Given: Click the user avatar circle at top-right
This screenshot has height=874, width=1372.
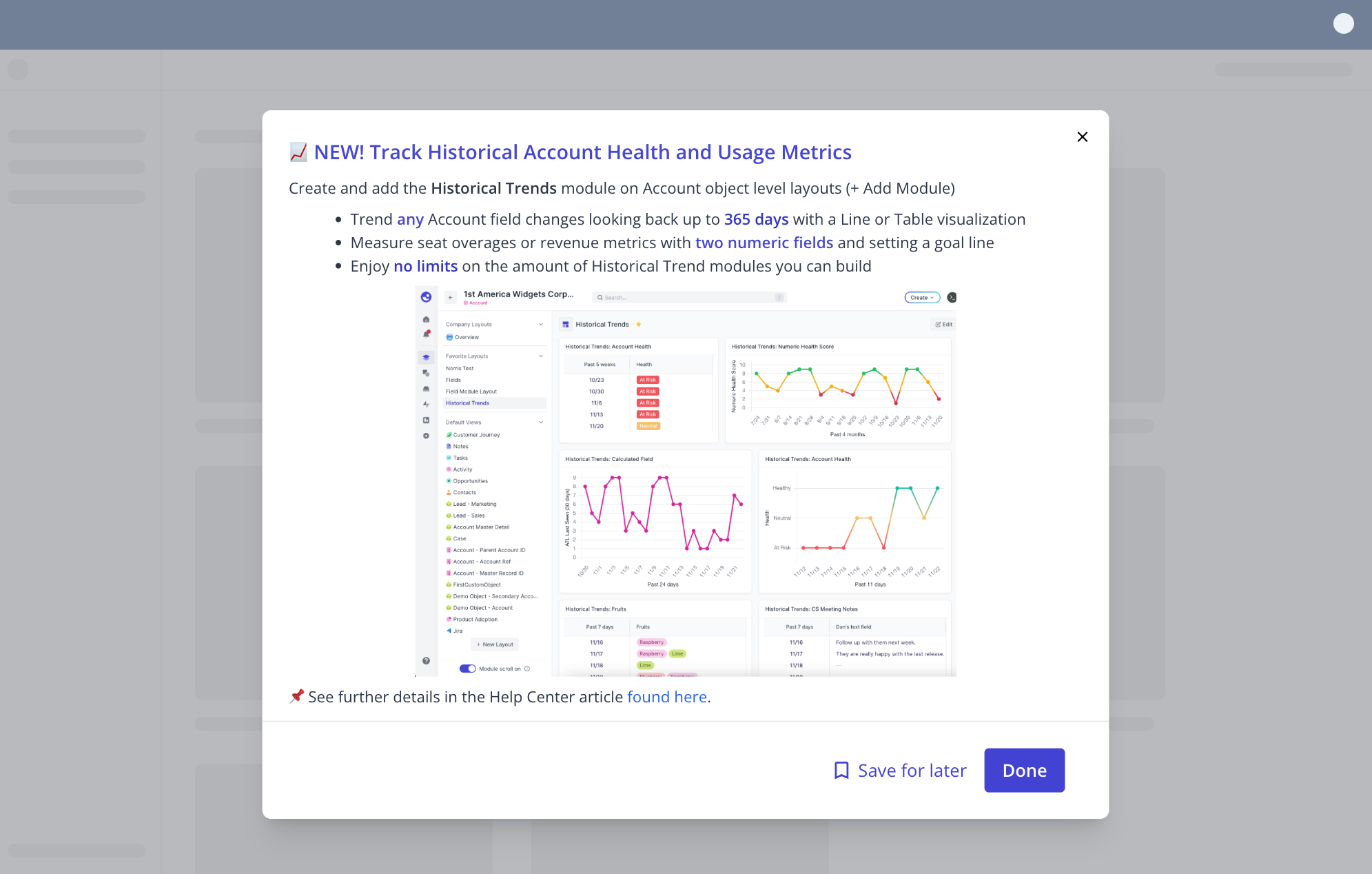Looking at the screenshot, I should point(1343,23).
